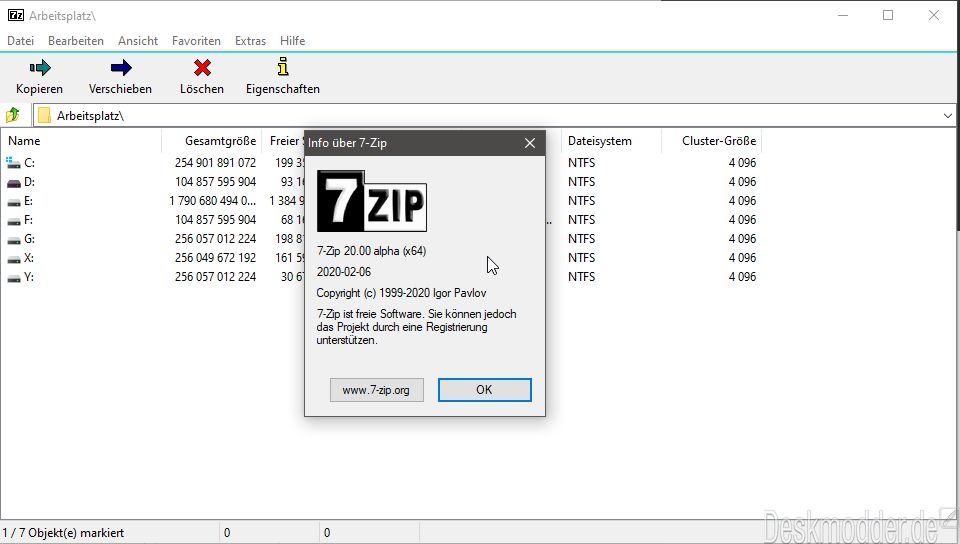Click the Arbeitsplatz\ address field
The image size is (960, 544).
tap(495, 115)
